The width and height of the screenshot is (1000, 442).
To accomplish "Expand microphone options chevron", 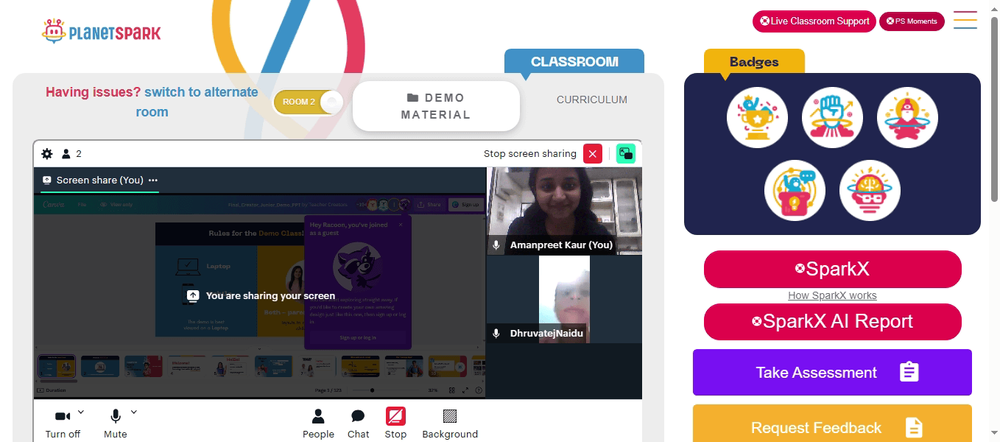I will click(x=134, y=412).
